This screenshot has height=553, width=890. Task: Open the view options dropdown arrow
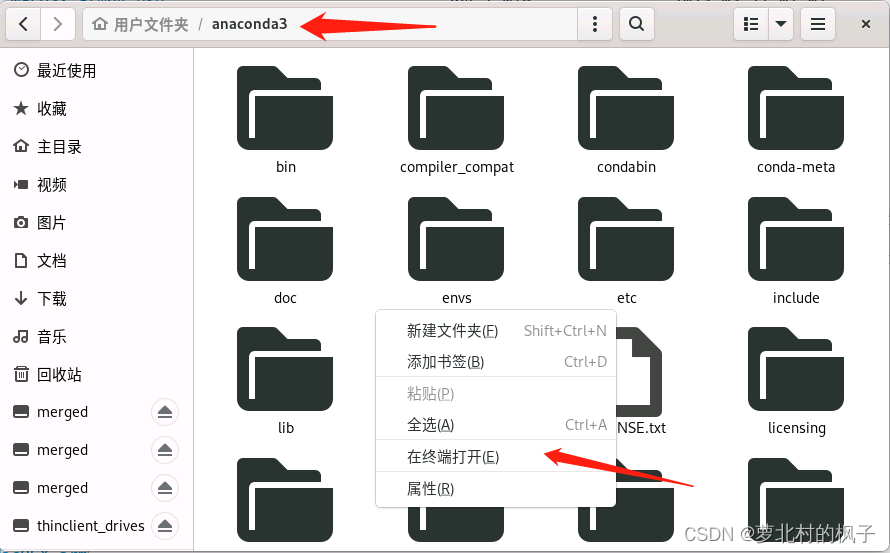pyautogui.click(x=781, y=24)
